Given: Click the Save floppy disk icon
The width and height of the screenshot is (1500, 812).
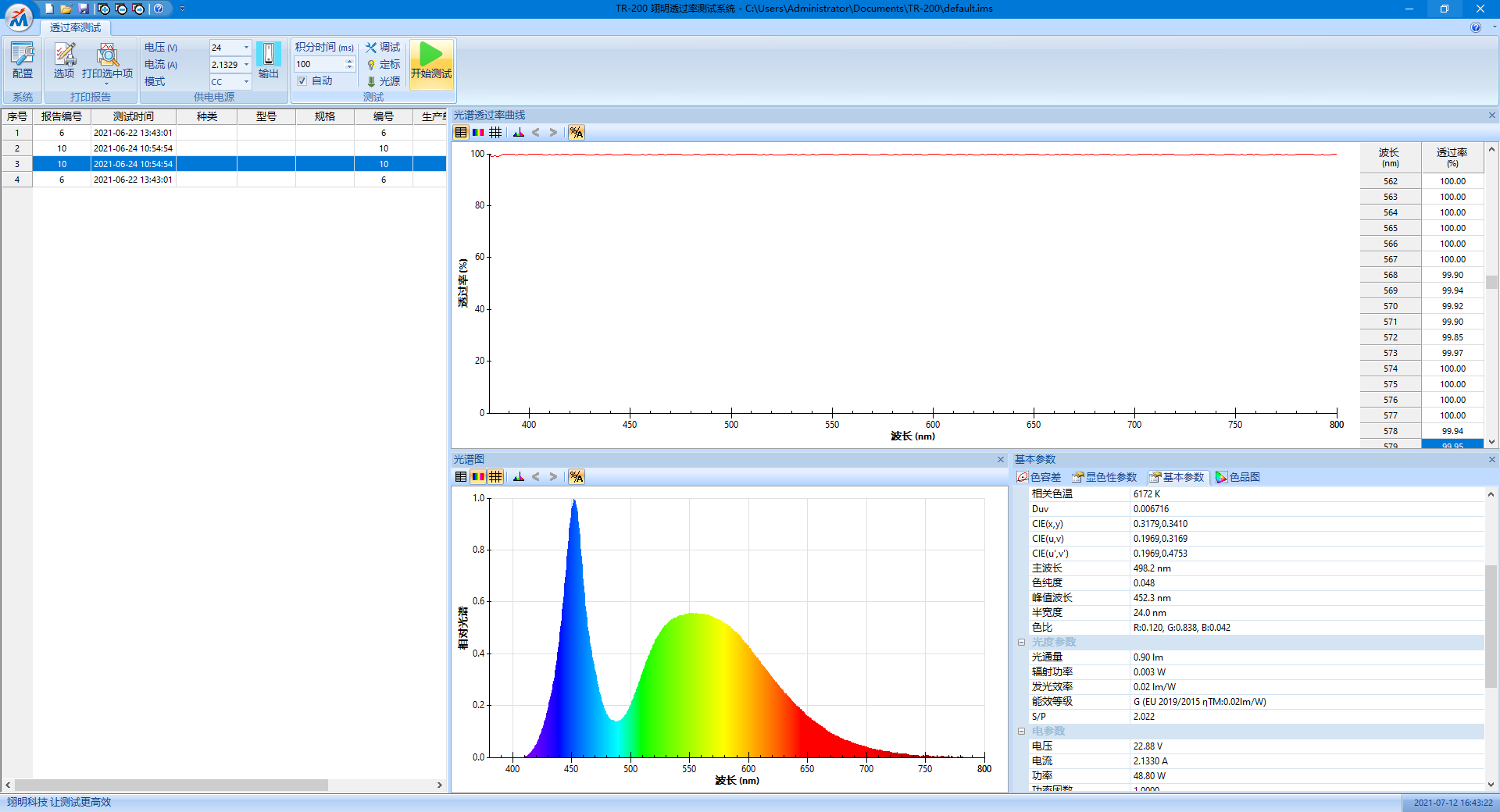Looking at the screenshot, I should click(84, 9).
